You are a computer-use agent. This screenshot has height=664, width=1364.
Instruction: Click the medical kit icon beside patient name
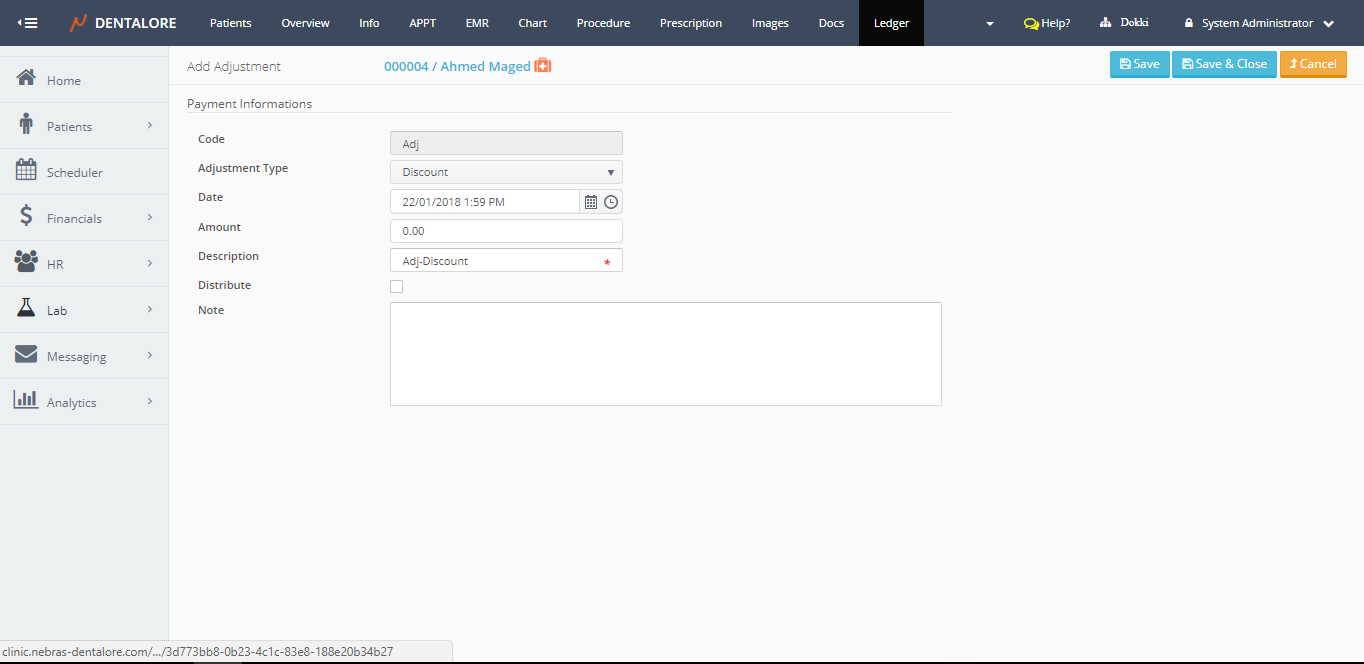click(543, 66)
